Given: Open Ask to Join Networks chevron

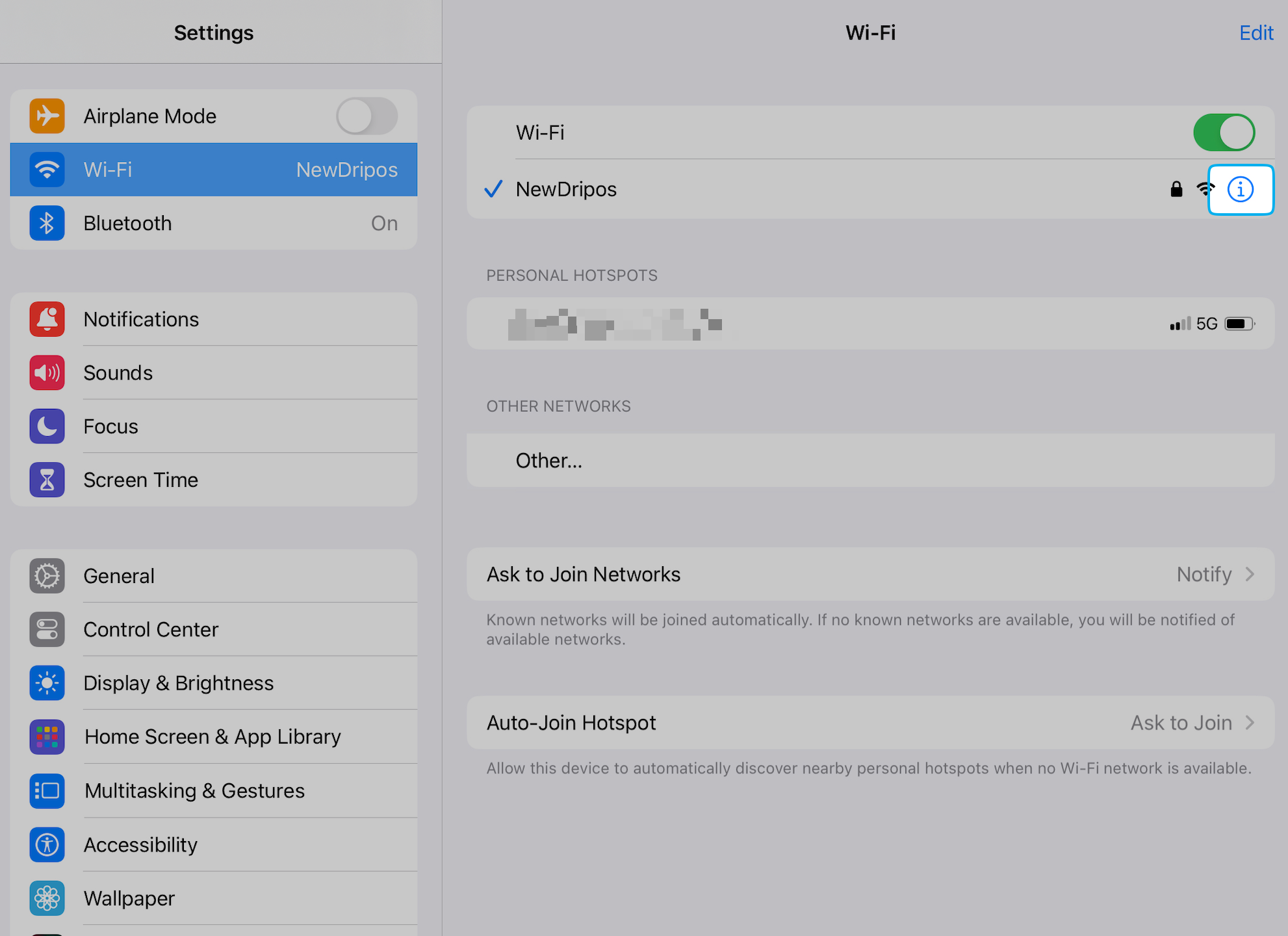Looking at the screenshot, I should pyautogui.click(x=1249, y=575).
